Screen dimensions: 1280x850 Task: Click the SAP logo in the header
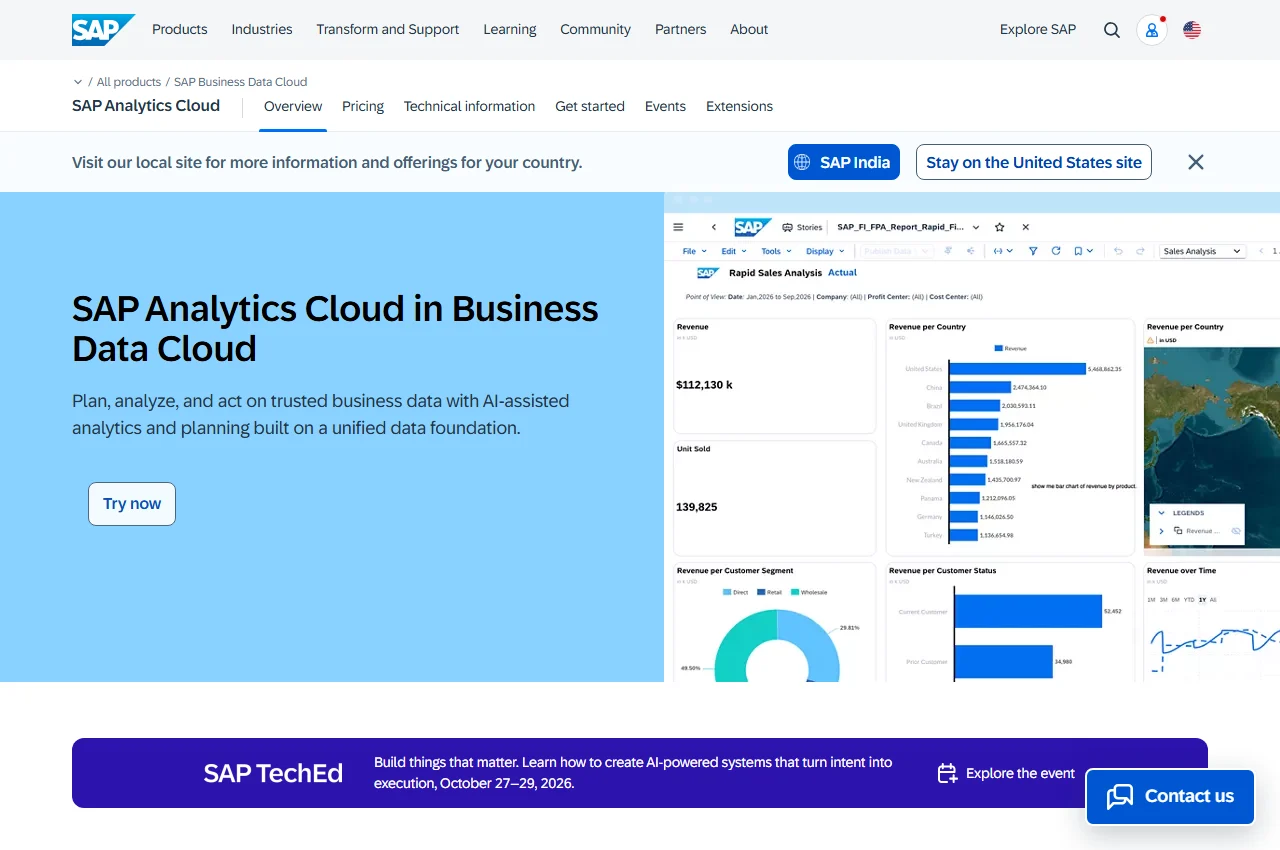(103, 30)
